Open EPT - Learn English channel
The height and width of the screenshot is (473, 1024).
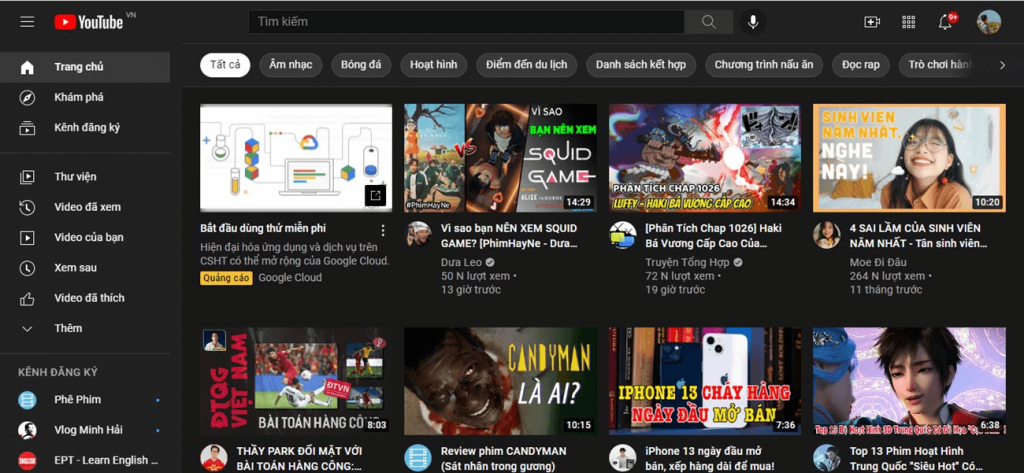coord(85,460)
